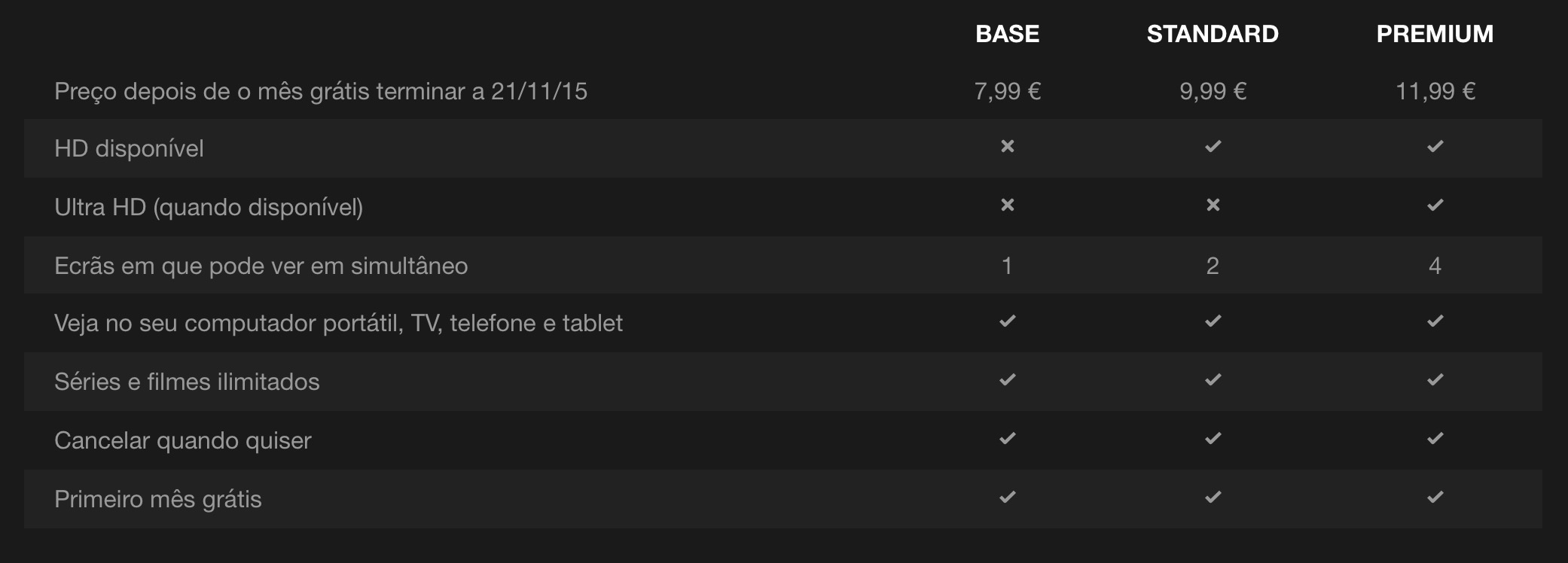Select the BASE plan column header
This screenshot has height=563, width=1568.
[1007, 34]
